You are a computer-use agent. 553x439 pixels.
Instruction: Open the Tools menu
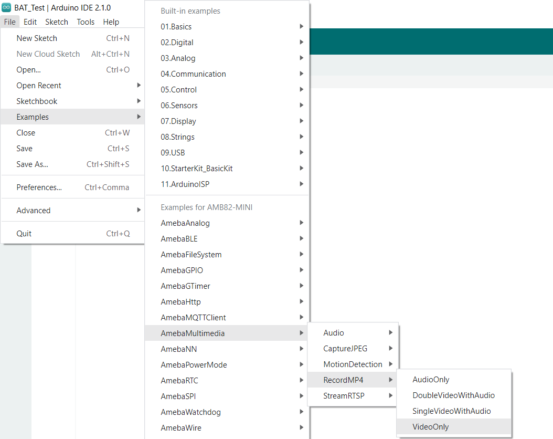pyautogui.click(x=86, y=22)
